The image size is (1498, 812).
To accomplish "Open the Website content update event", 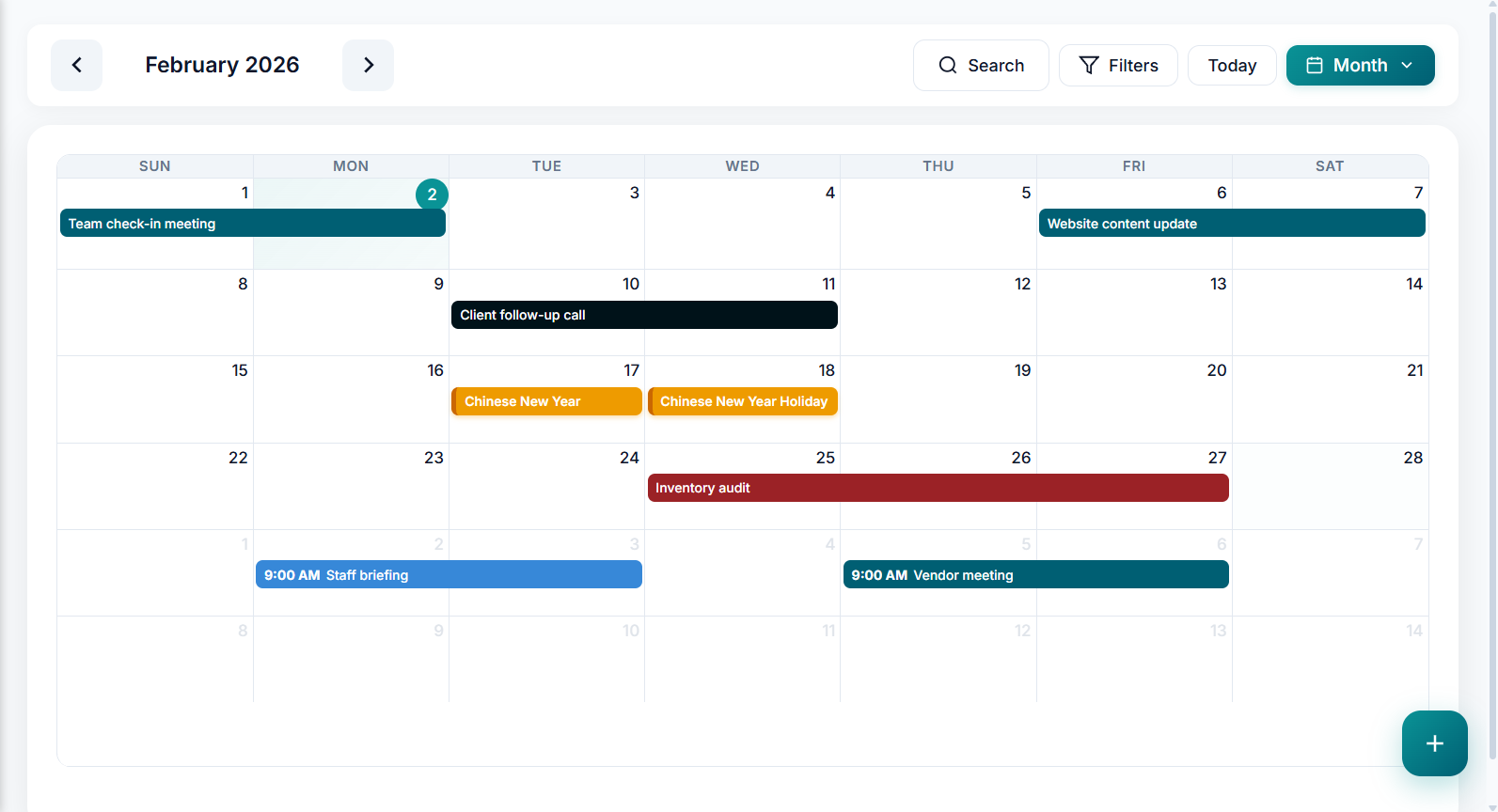I will tap(1231, 224).
